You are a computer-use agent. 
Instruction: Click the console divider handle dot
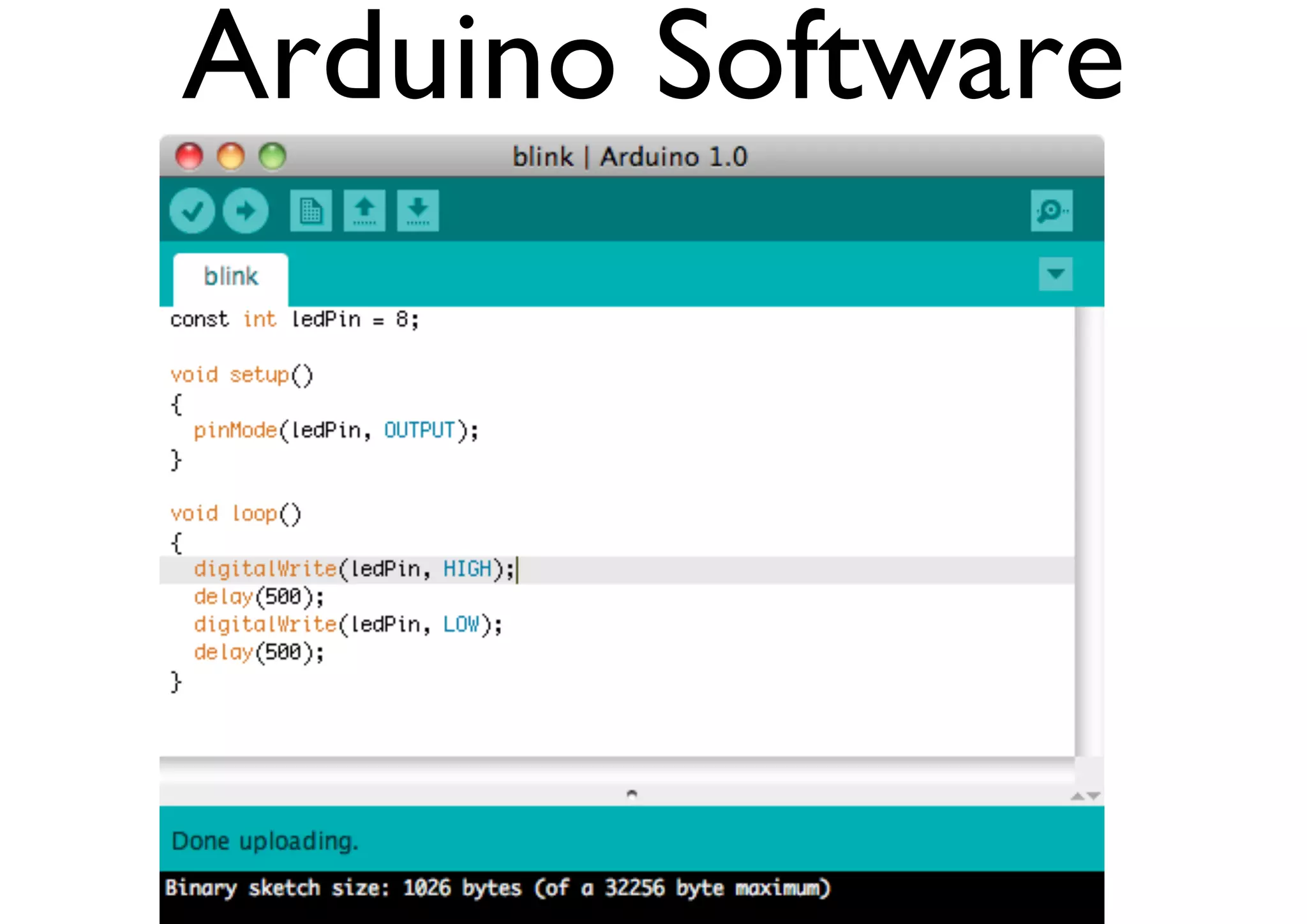tap(632, 794)
